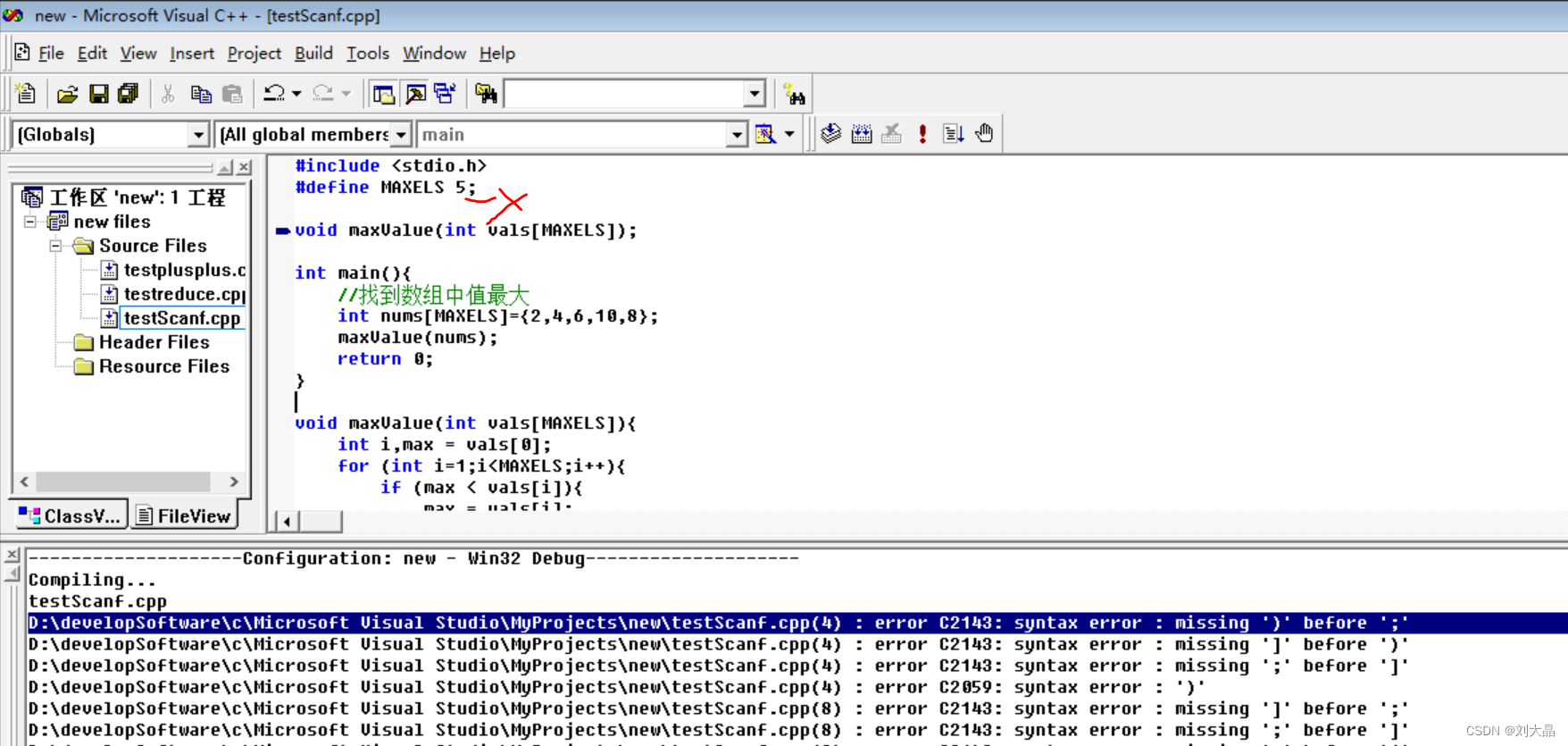Open the All global members dropdown

pos(401,135)
